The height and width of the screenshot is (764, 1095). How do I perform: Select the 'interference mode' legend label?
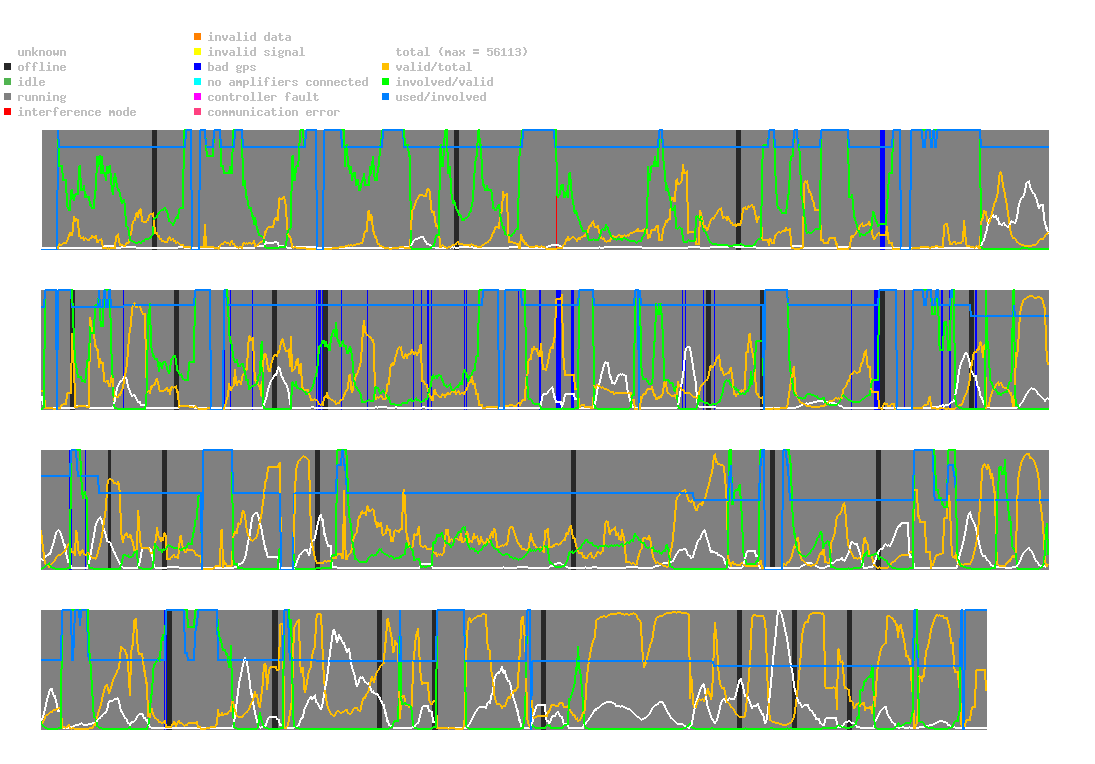[x=77, y=112]
